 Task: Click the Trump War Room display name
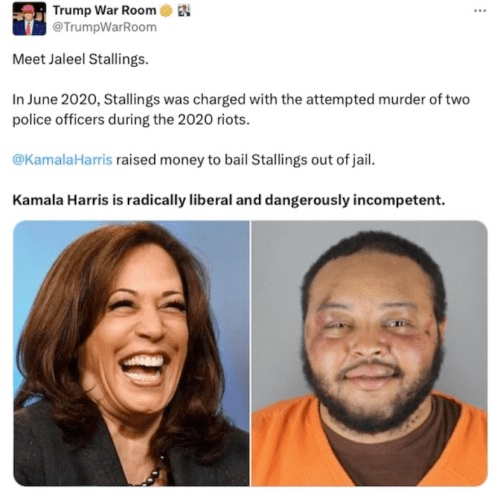104,10
